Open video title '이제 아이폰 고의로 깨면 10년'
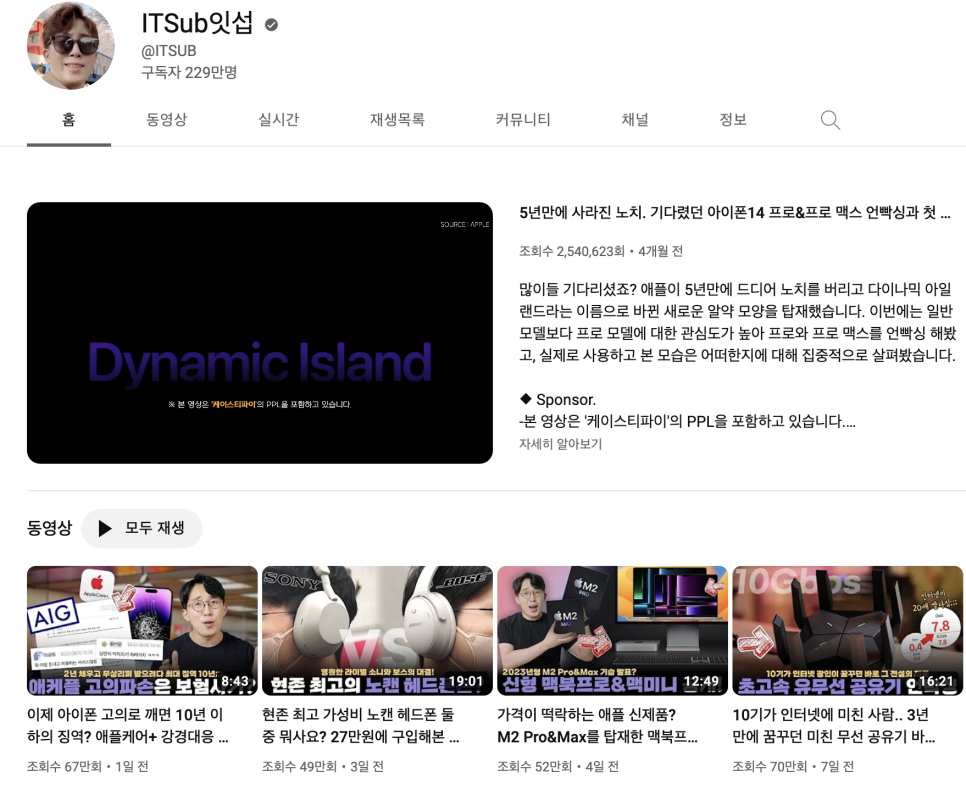Viewport: 966px width, 800px height. (x=128, y=725)
